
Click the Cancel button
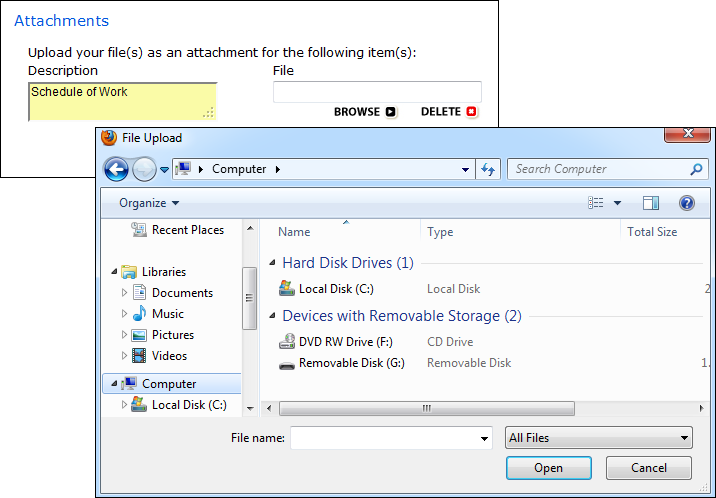(648, 468)
